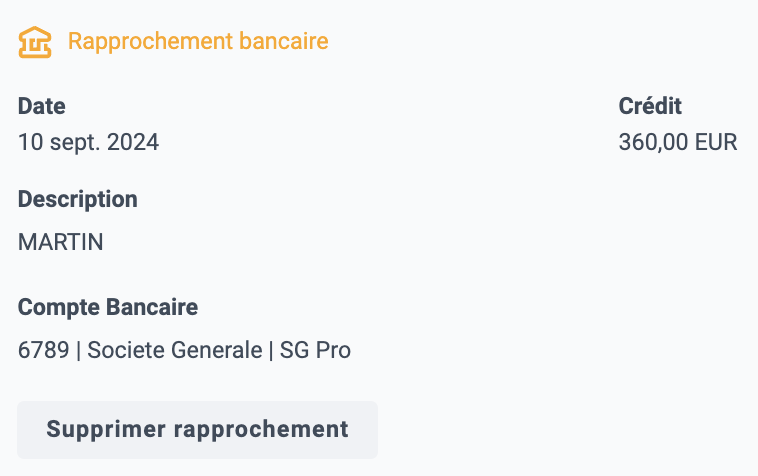Click the year 2024 in the date

pos(133,143)
